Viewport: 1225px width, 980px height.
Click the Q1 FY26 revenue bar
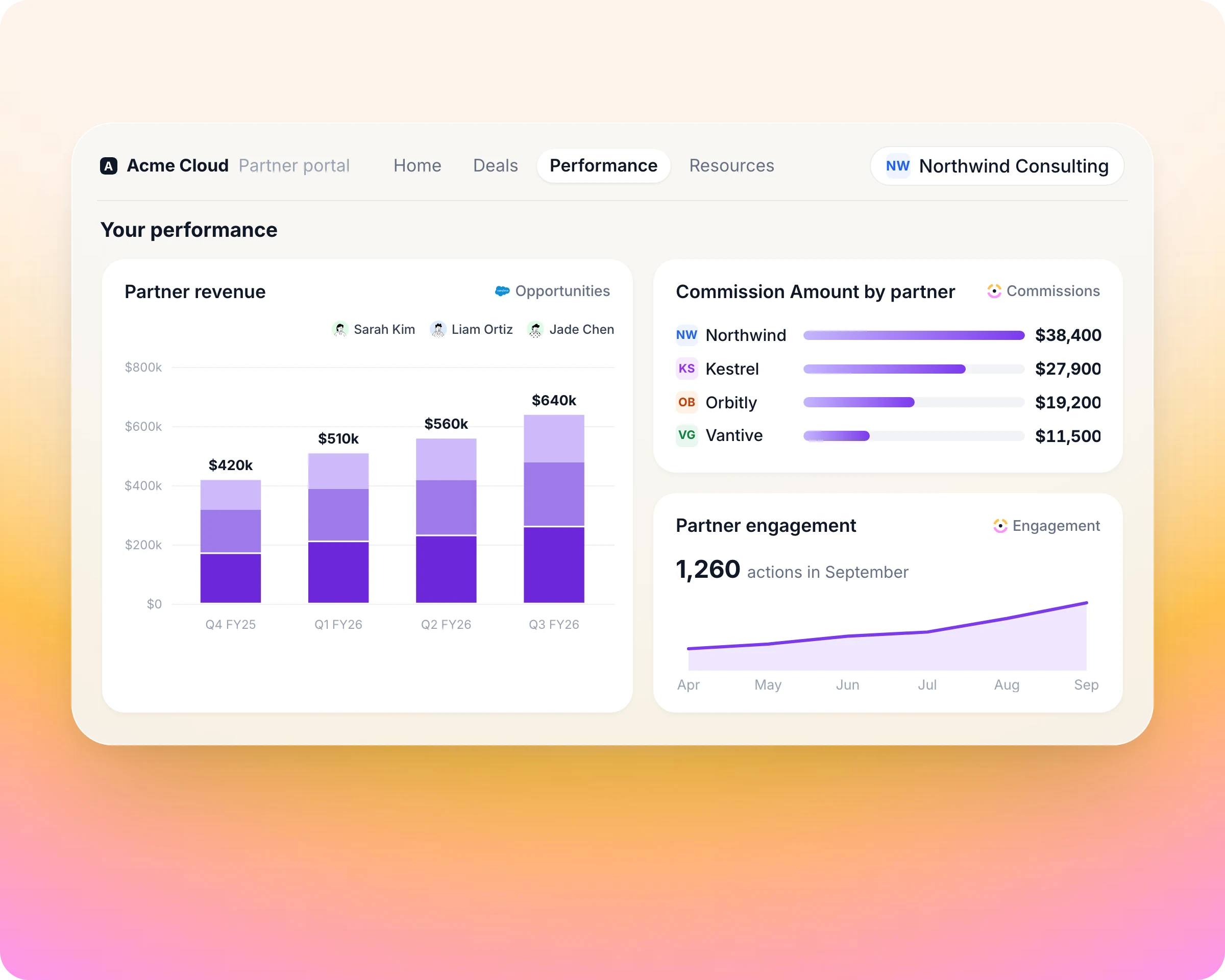pyautogui.click(x=338, y=528)
